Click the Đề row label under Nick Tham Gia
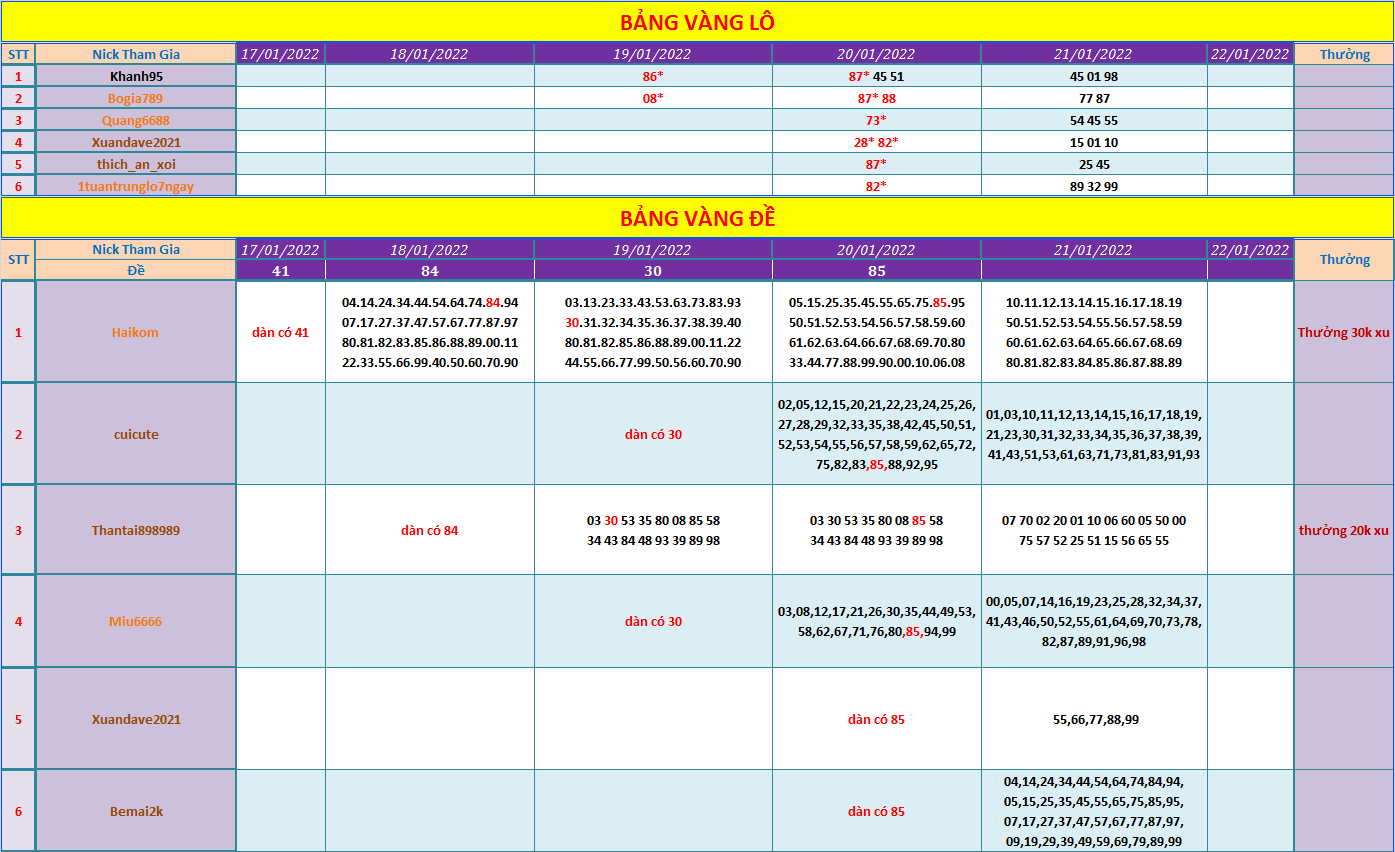1395x852 pixels. point(136,270)
